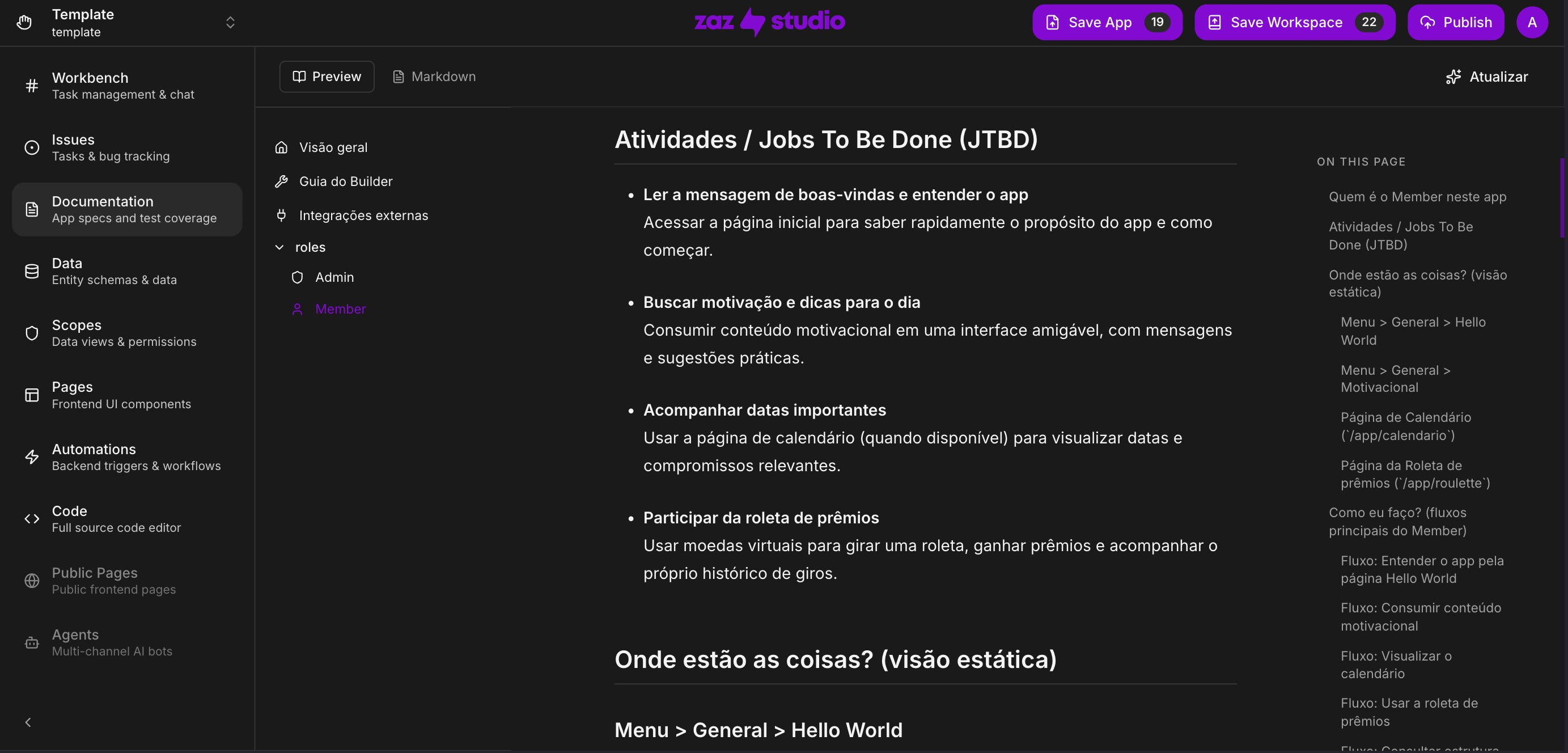
Task: Collapse the left sidebar with arrow
Action: tap(28, 722)
